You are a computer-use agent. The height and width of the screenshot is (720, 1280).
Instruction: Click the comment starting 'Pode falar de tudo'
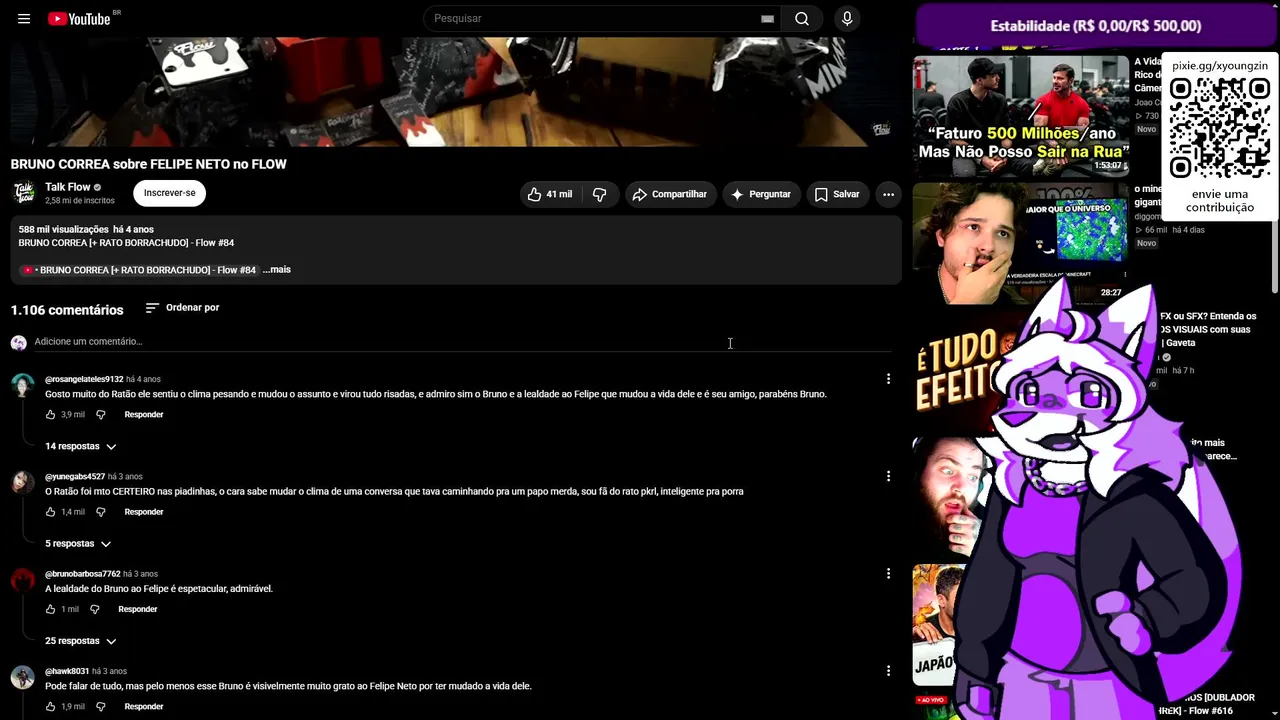pyautogui.click(x=288, y=686)
